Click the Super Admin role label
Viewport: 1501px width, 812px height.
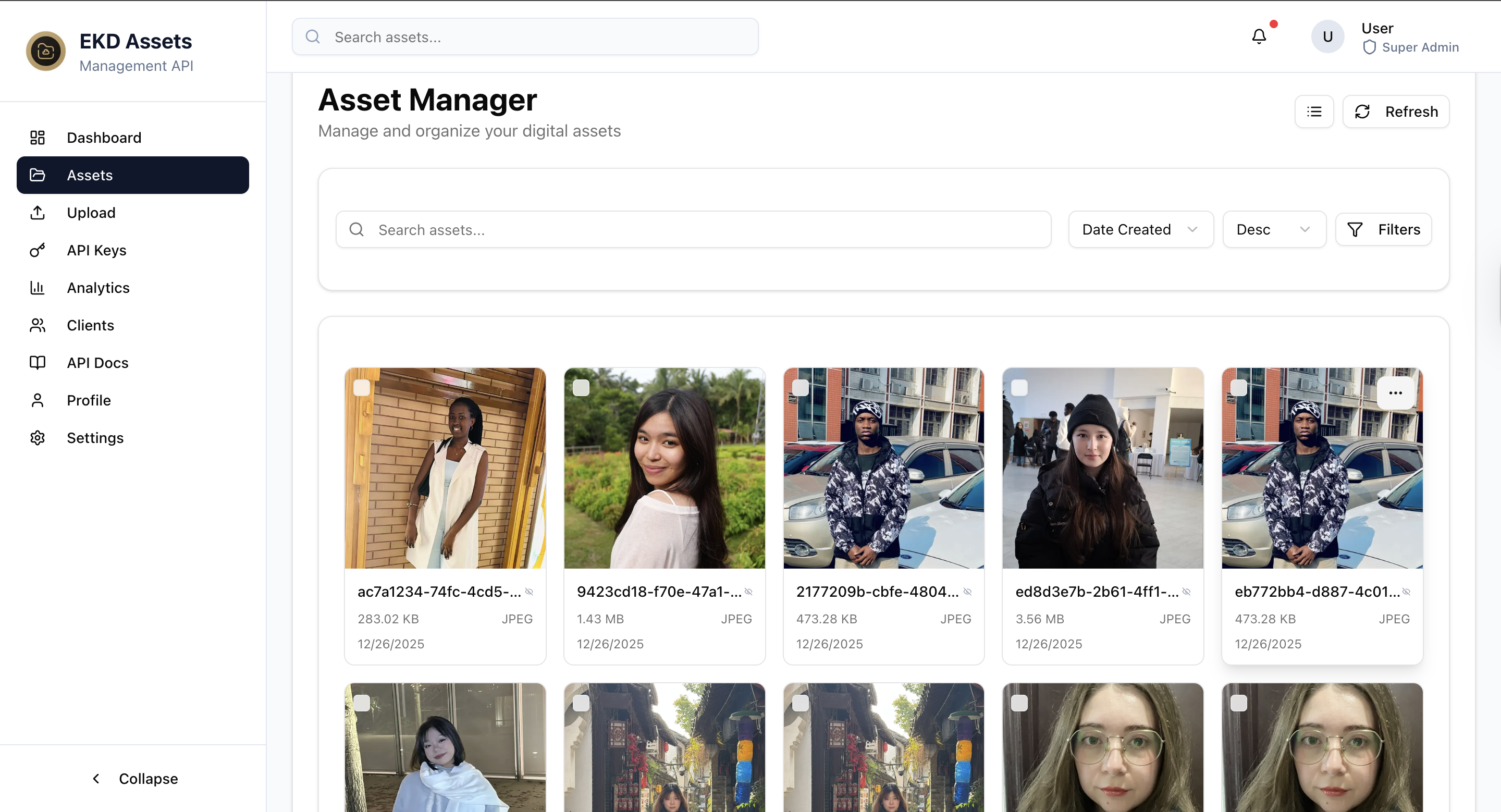(x=1420, y=47)
